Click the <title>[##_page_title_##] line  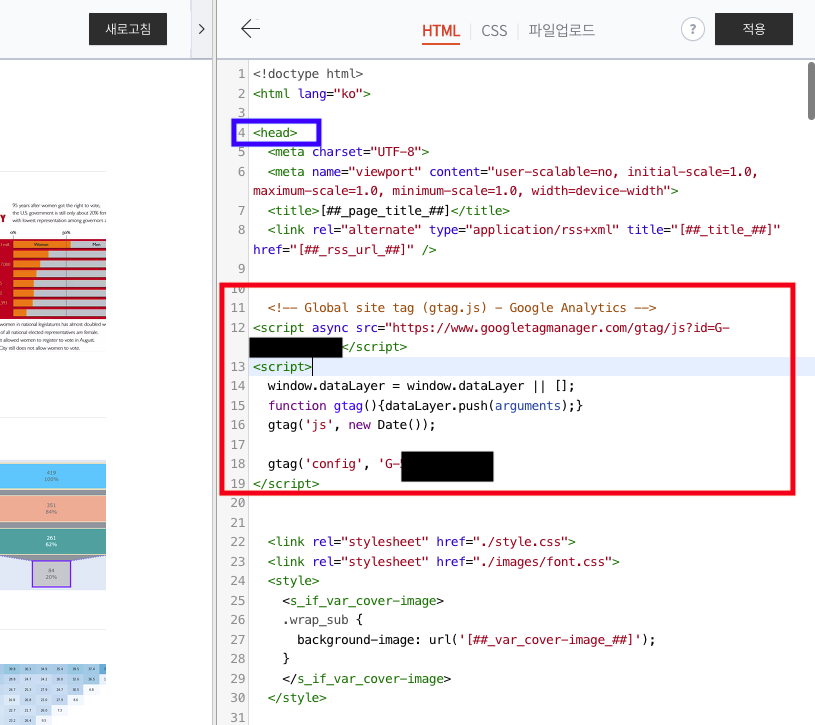pyautogui.click(x=389, y=210)
